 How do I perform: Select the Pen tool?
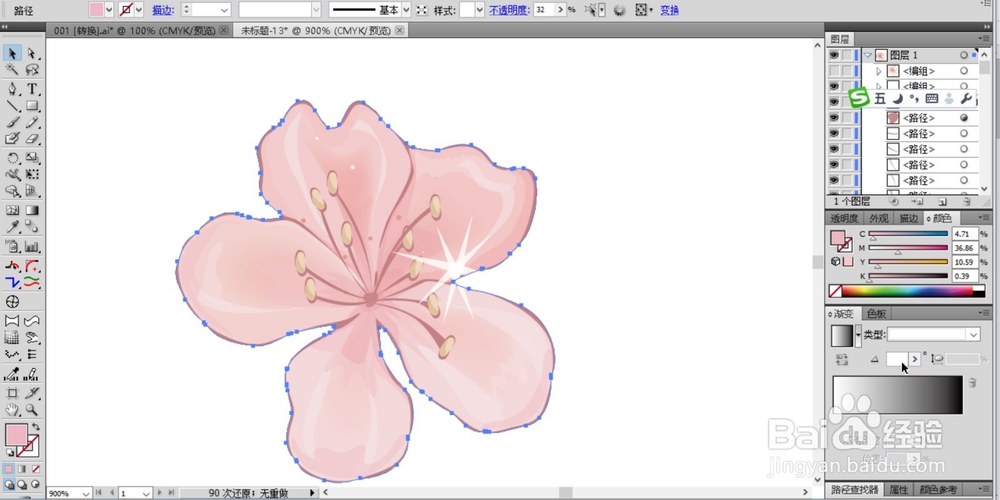coord(12,89)
